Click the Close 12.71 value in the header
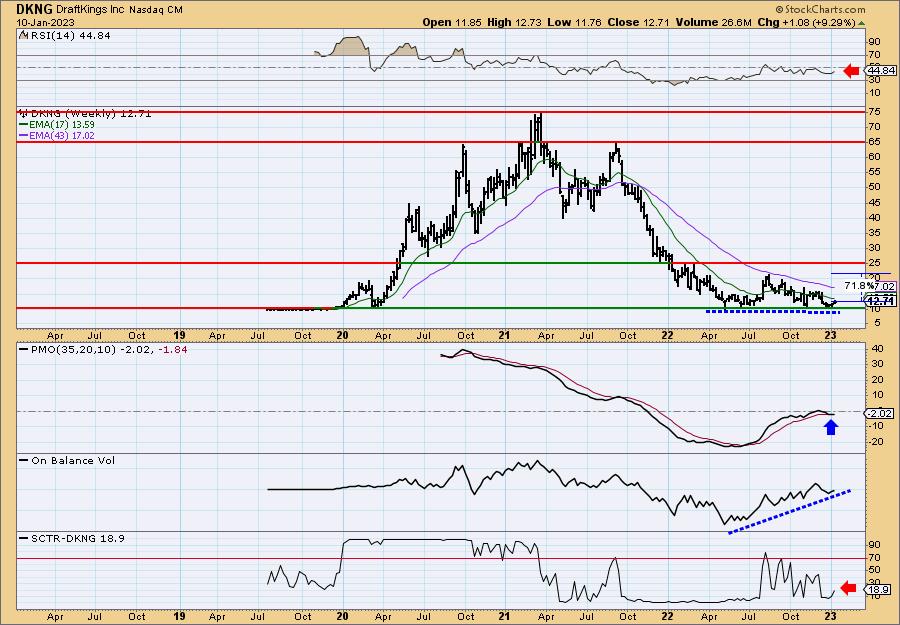900x625 pixels. [636, 22]
